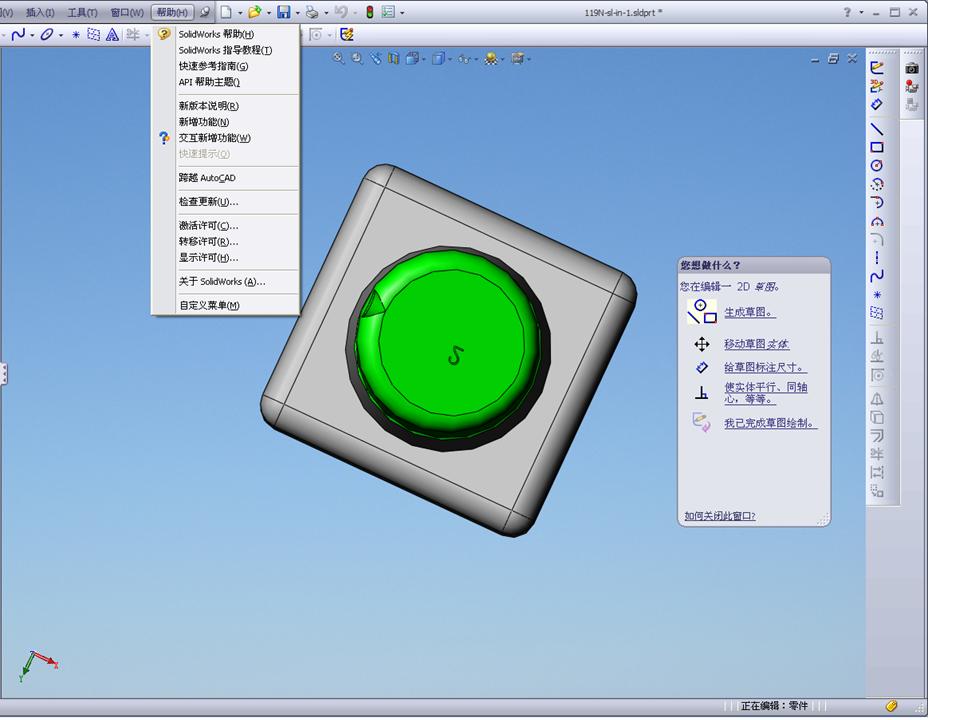
Task: Click the Section View icon
Action: [394, 58]
